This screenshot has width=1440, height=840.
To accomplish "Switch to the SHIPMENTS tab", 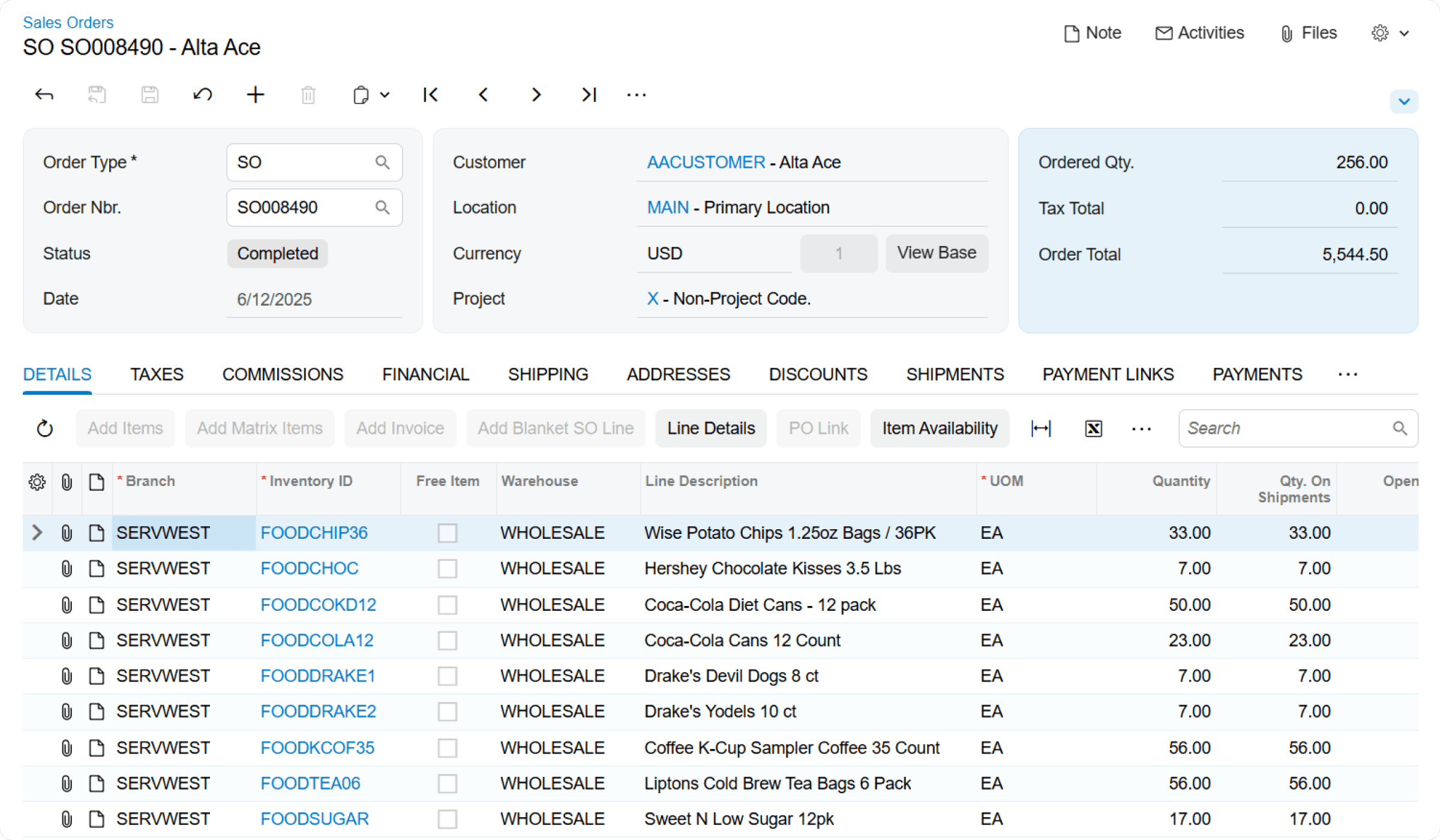I will tap(955, 374).
